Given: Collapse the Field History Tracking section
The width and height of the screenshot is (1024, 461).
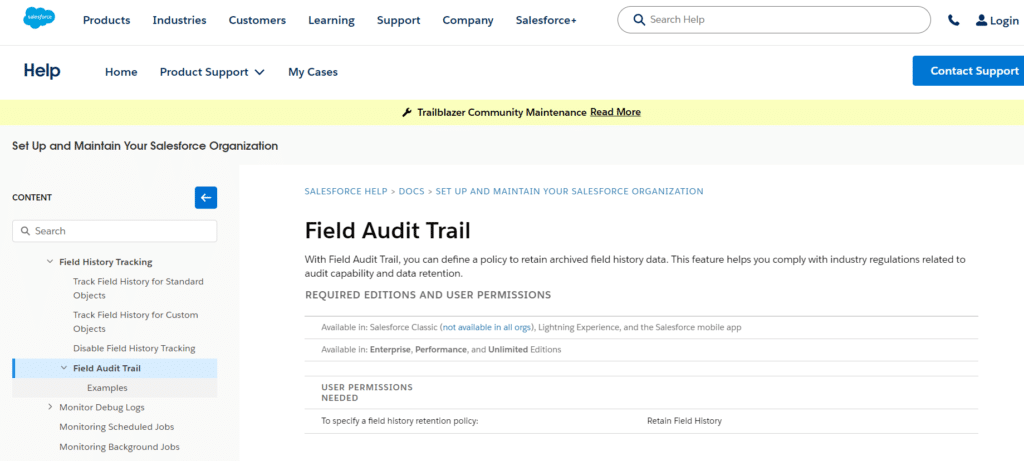Looking at the screenshot, I should pyautogui.click(x=50, y=262).
